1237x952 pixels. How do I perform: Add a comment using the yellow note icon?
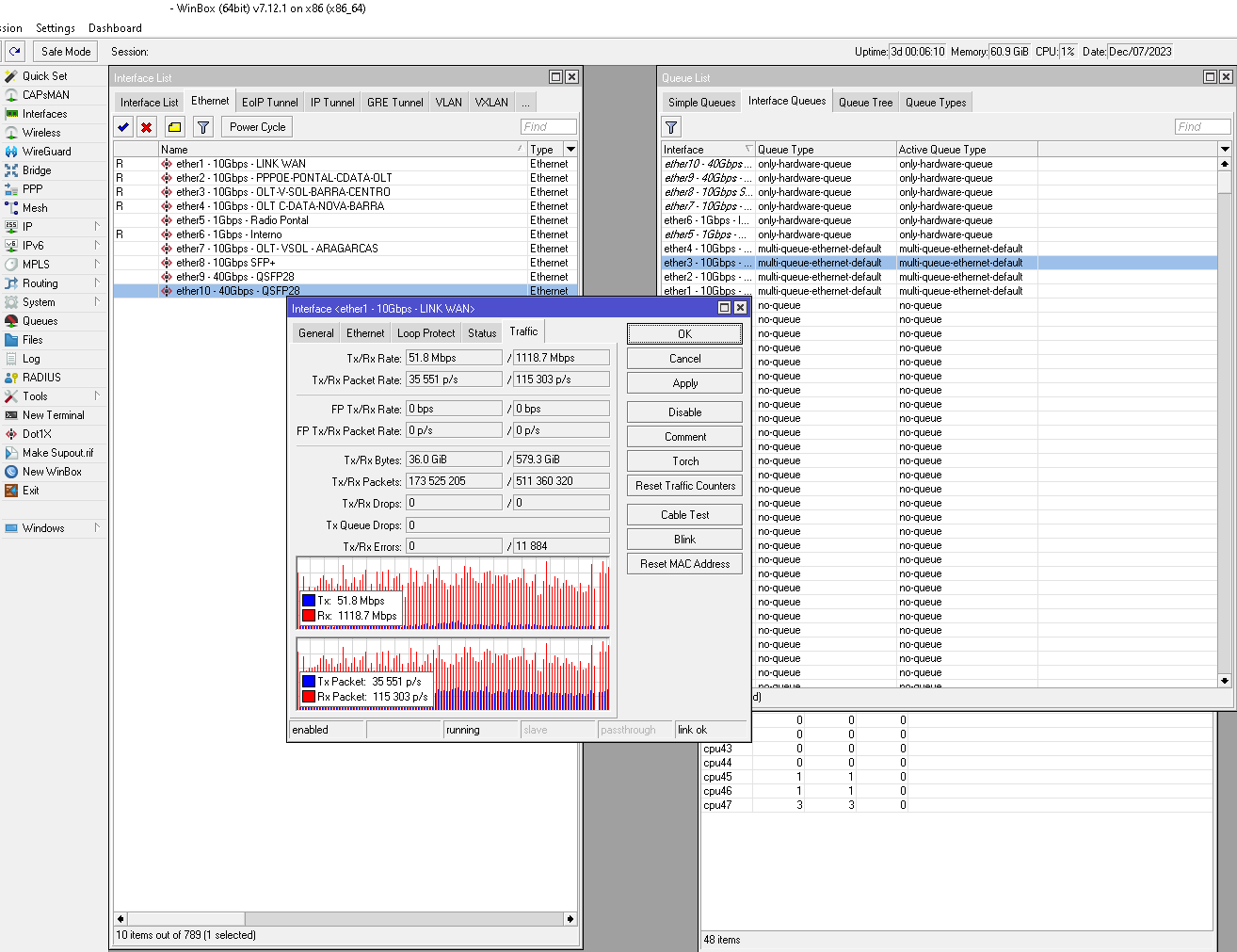click(x=174, y=127)
